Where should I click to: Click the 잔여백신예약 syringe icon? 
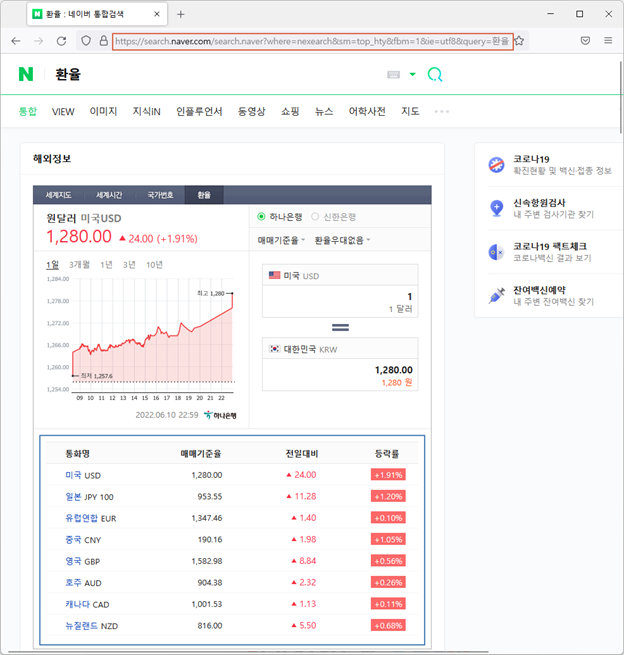tap(496, 296)
